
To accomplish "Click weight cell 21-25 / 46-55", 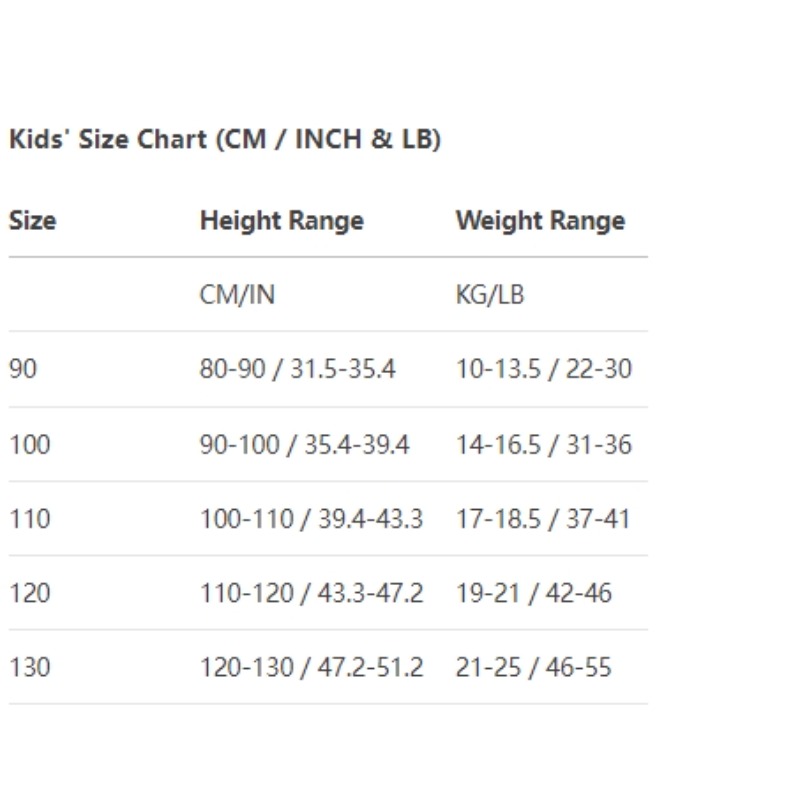I will coord(534,667).
